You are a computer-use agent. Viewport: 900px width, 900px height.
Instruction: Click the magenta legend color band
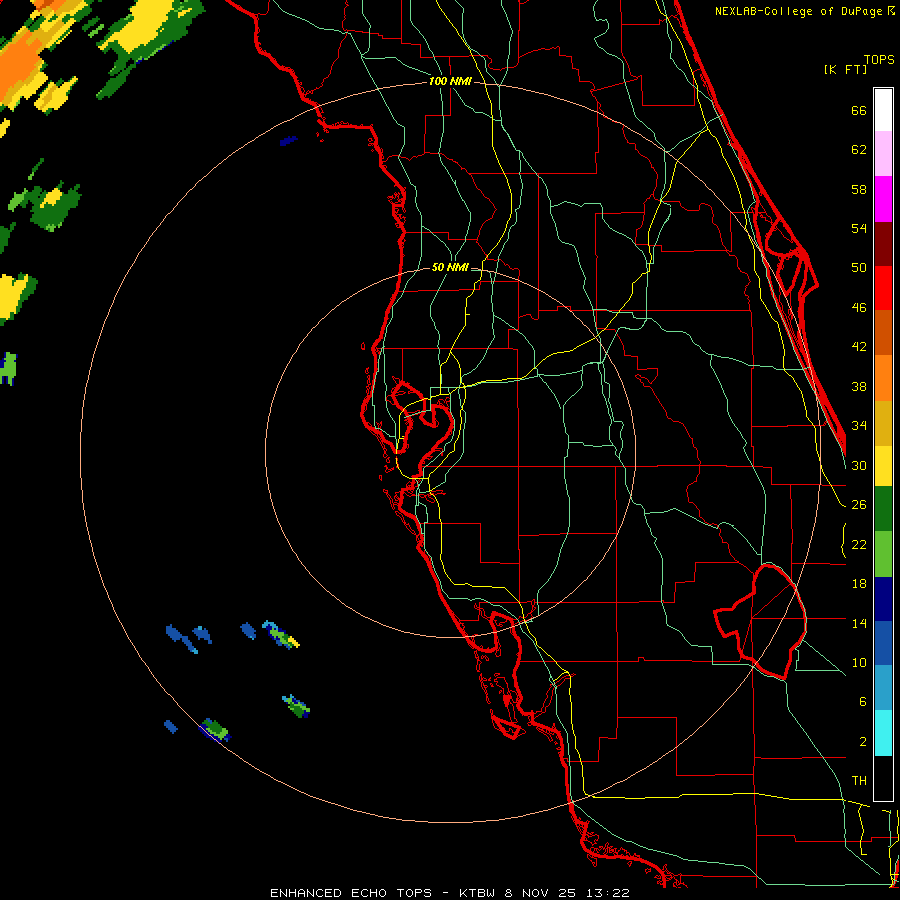click(x=883, y=199)
